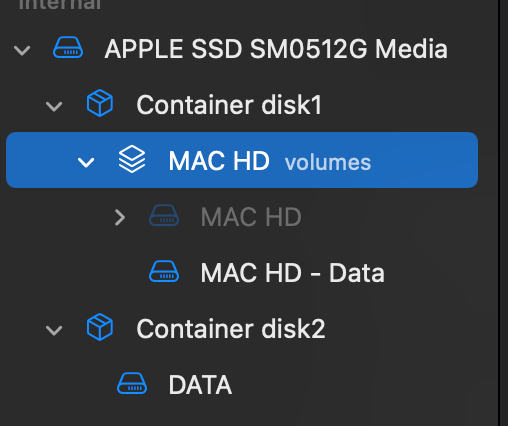
Task: Select APPLE SSD SM0512G Media label
Action: (276, 49)
